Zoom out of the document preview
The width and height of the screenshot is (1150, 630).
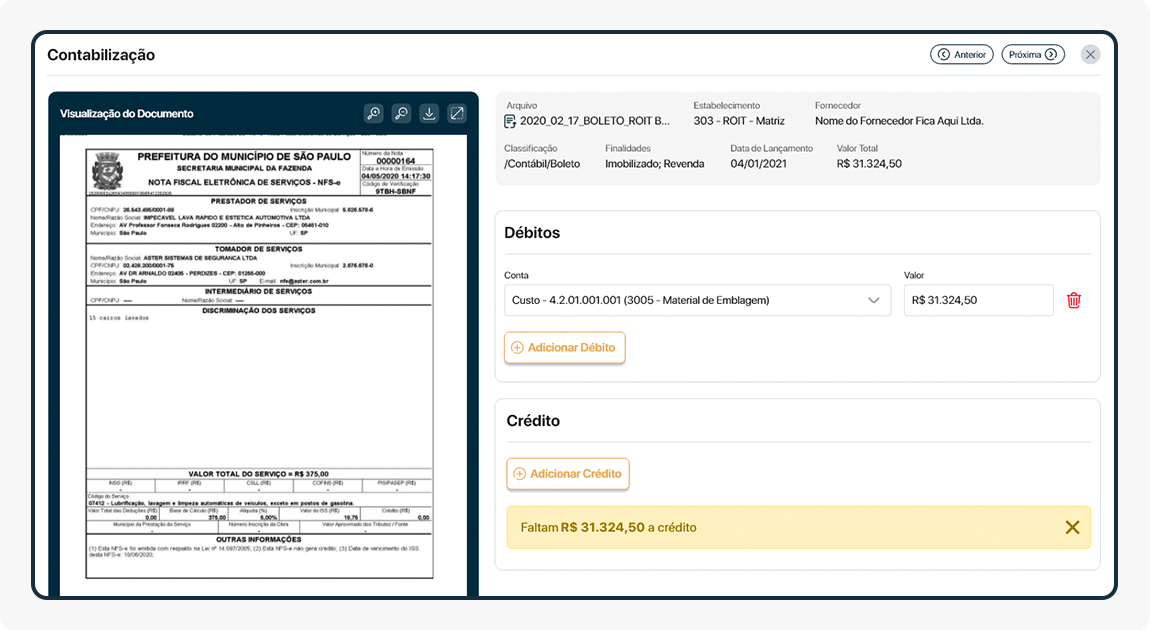[x=401, y=114]
